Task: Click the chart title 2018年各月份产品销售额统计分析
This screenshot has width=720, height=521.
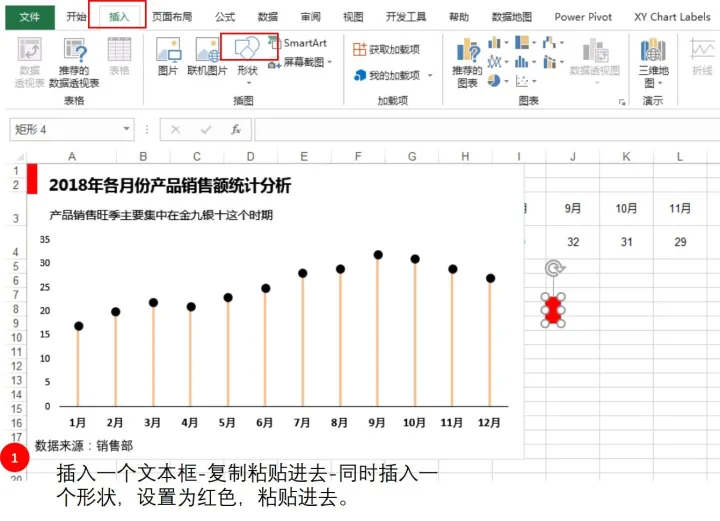Action: tap(170, 185)
